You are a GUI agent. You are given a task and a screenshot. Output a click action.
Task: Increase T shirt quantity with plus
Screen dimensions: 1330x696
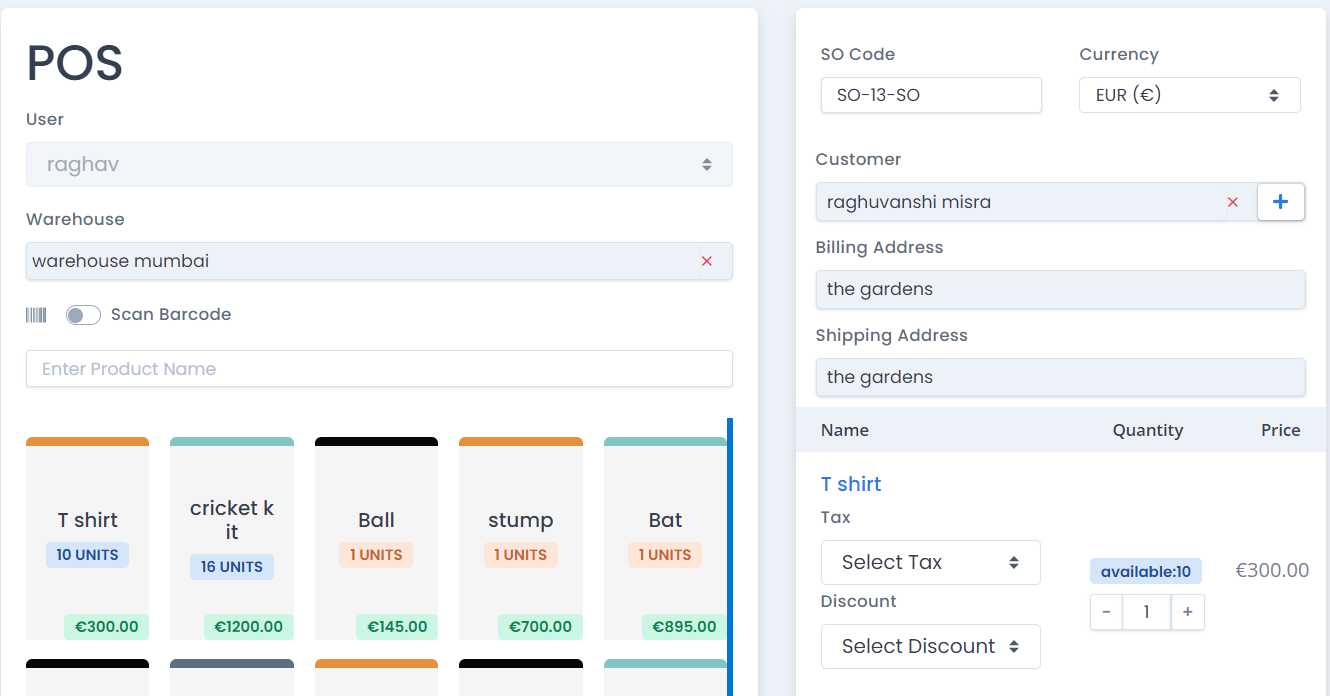point(1187,612)
